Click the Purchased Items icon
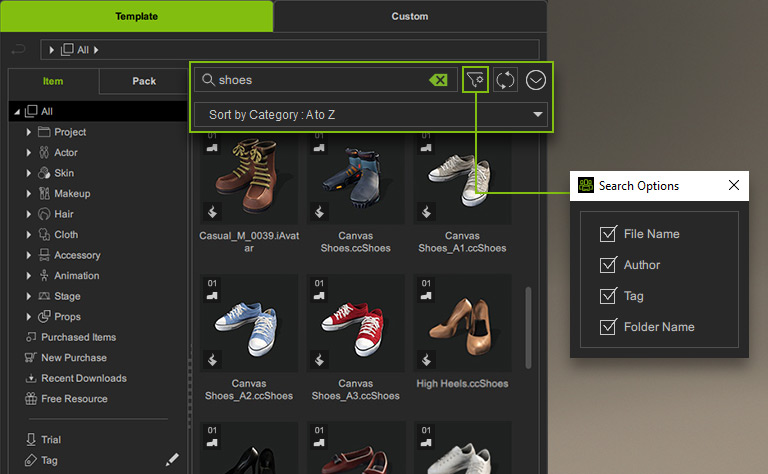Viewport: 768px width, 474px height. point(31,337)
